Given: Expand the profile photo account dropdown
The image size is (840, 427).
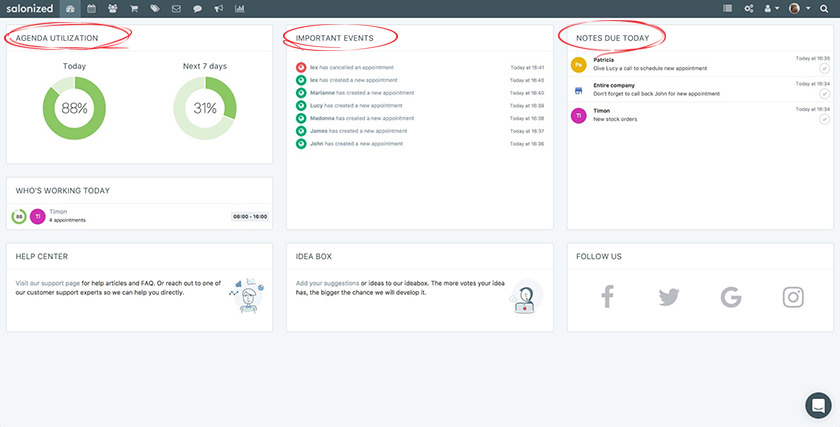Looking at the screenshot, I should click(x=800, y=9).
